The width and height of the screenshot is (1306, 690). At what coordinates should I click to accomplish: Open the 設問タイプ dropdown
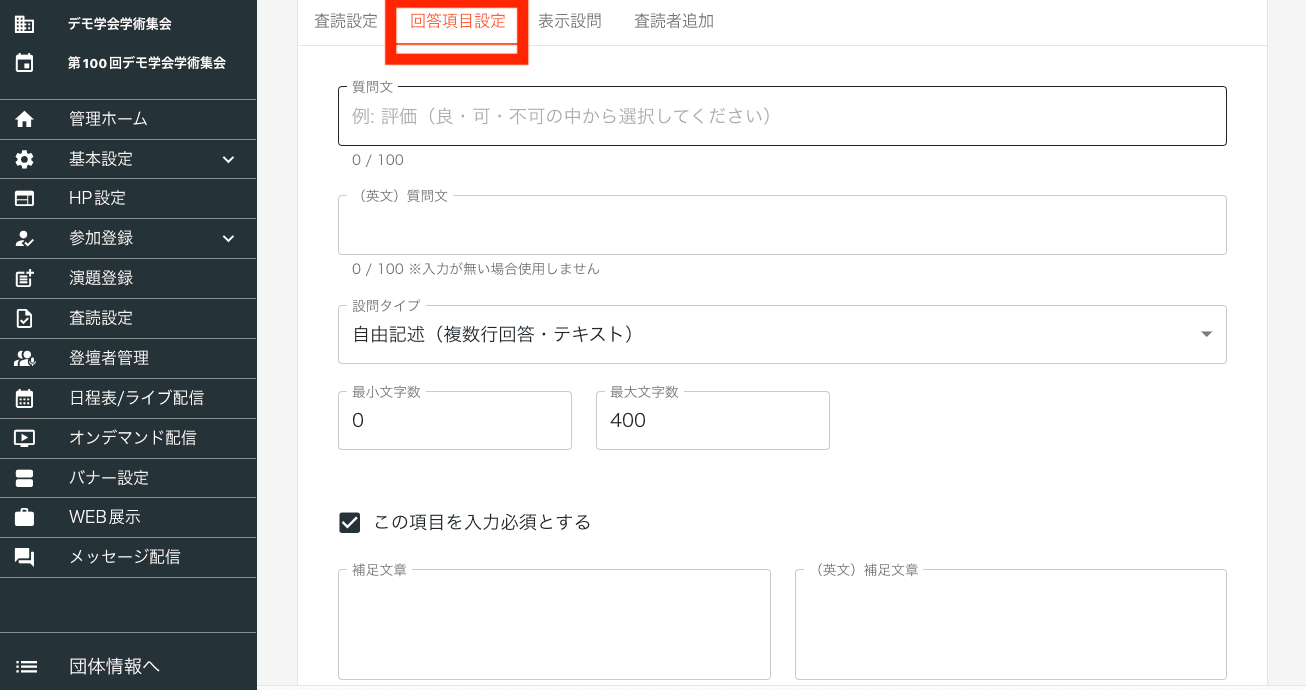point(782,334)
